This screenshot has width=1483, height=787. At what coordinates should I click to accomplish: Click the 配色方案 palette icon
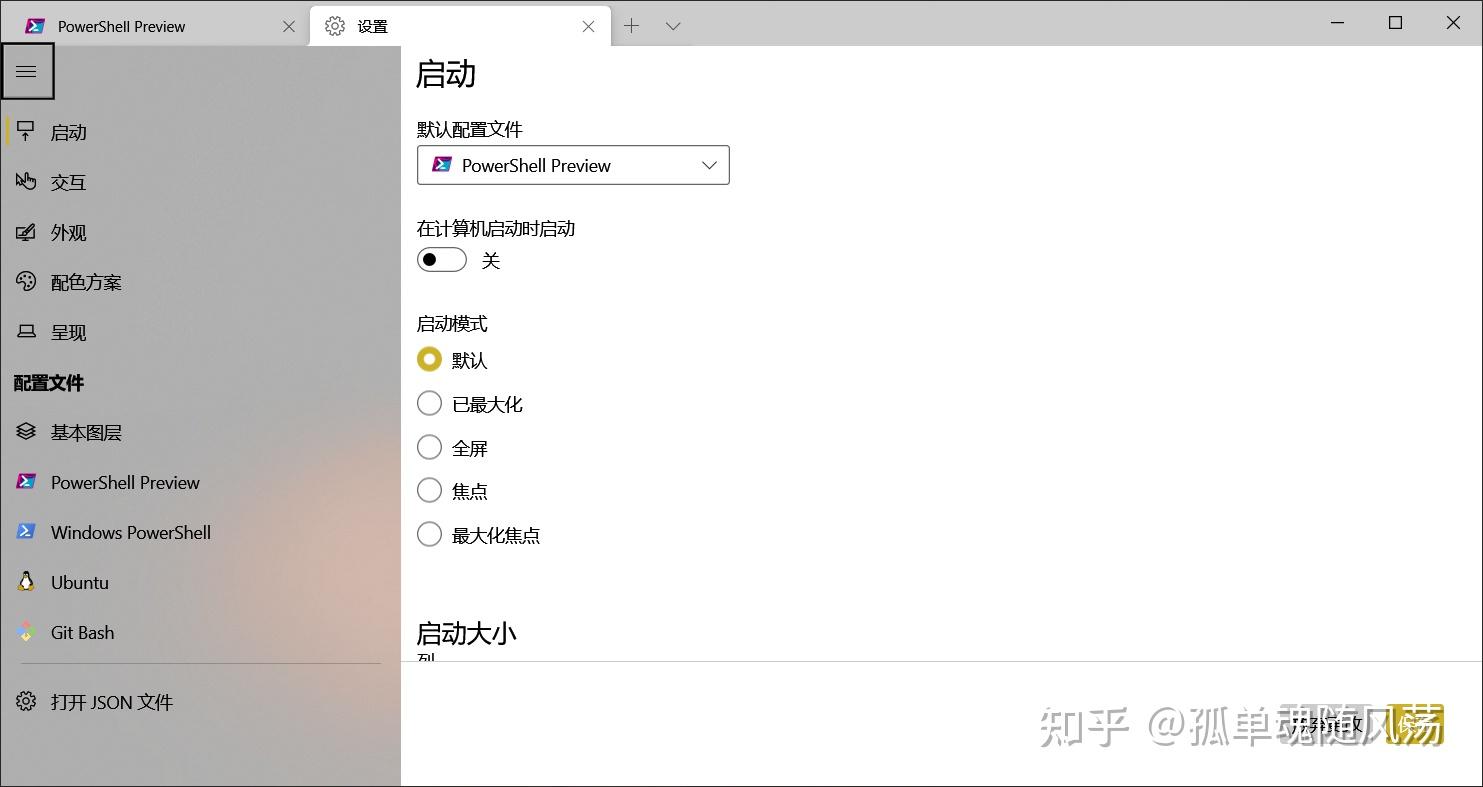point(26,282)
